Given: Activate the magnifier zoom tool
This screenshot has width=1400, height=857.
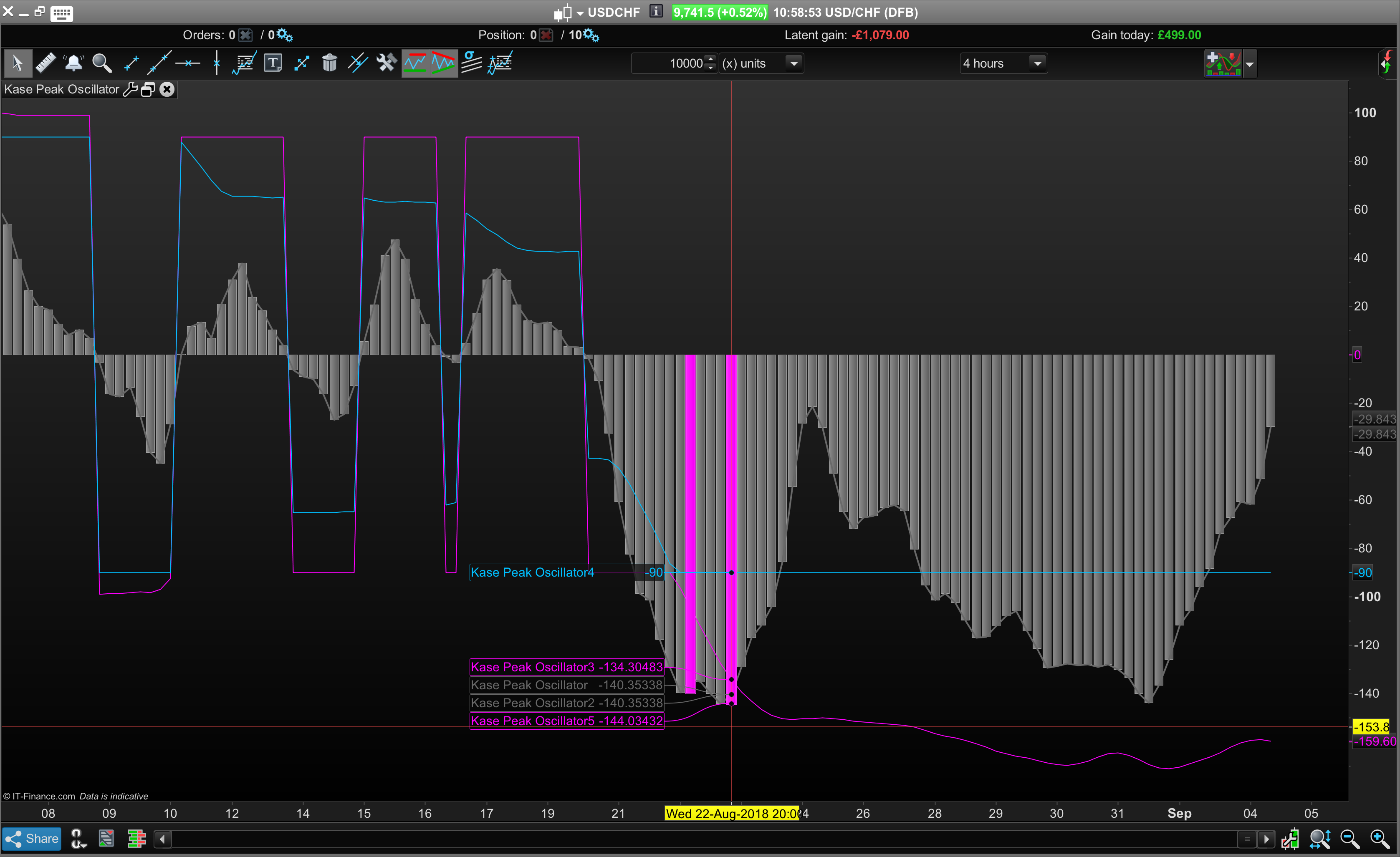Looking at the screenshot, I should pyautogui.click(x=102, y=63).
